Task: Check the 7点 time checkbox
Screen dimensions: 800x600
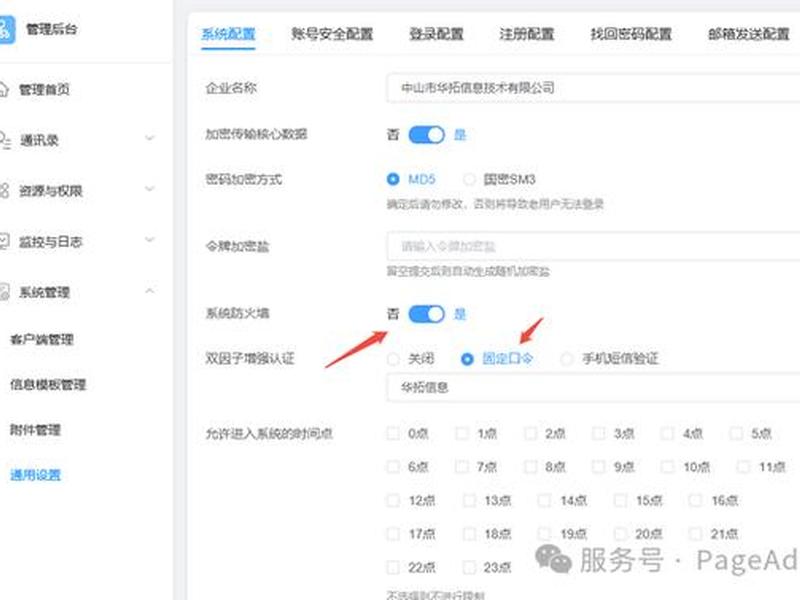Action: point(462,466)
